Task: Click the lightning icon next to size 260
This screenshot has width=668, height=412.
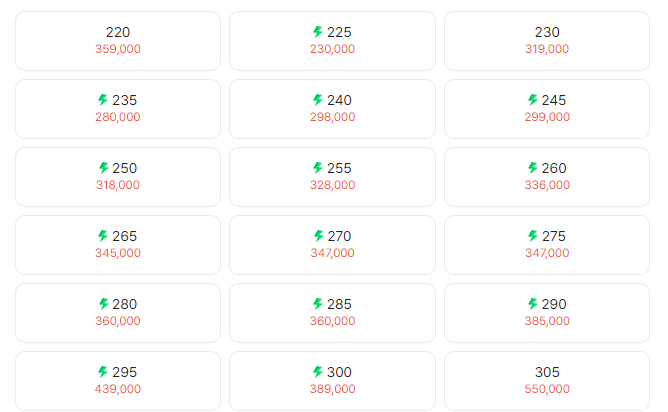Action: tap(533, 168)
